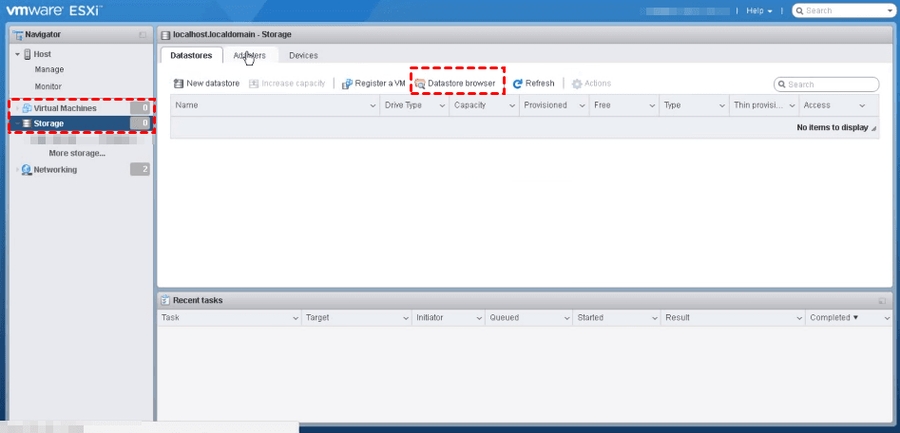Image resolution: width=900 pixels, height=433 pixels.
Task: Open the Help dropdown menu
Action: (x=758, y=11)
